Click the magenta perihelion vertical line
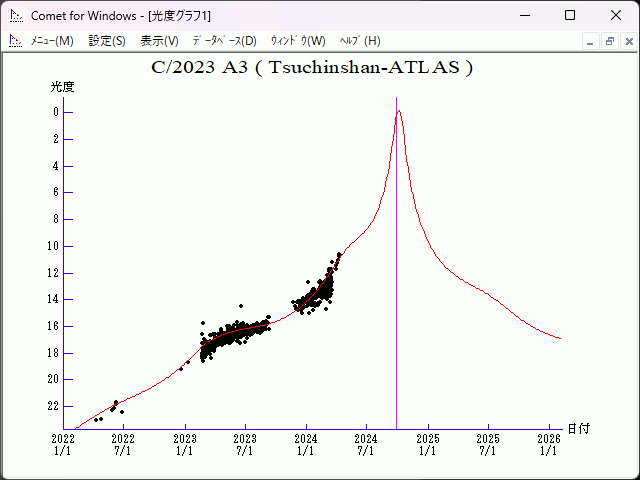This screenshot has height=480, width=640. 396,300
